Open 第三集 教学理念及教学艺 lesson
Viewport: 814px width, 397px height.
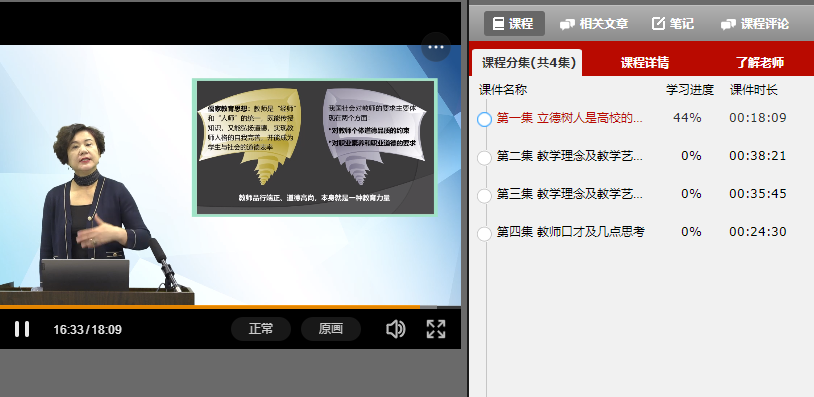click(x=569, y=194)
